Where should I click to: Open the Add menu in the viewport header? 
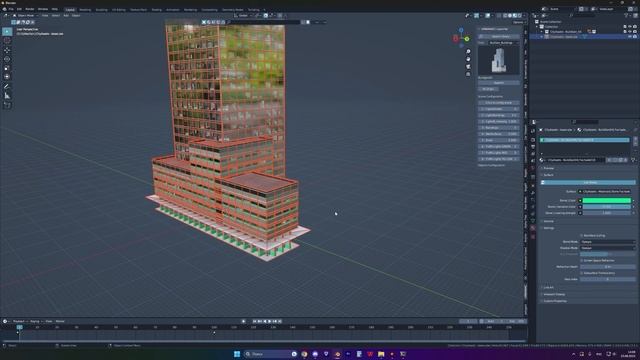[66, 16]
